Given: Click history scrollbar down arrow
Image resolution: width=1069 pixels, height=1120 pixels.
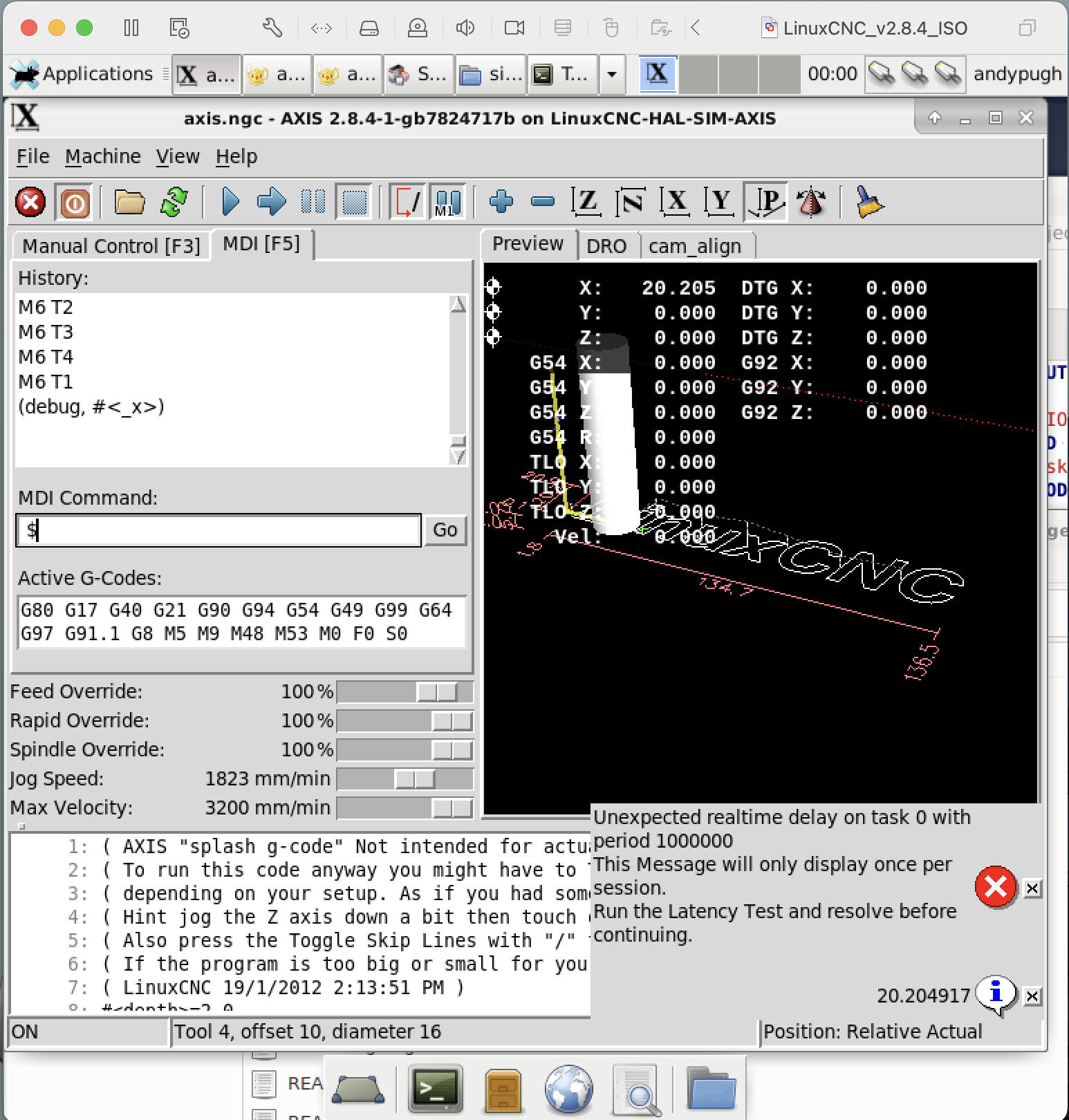Looking at the screenshot, I should click(x=458, y=457).
